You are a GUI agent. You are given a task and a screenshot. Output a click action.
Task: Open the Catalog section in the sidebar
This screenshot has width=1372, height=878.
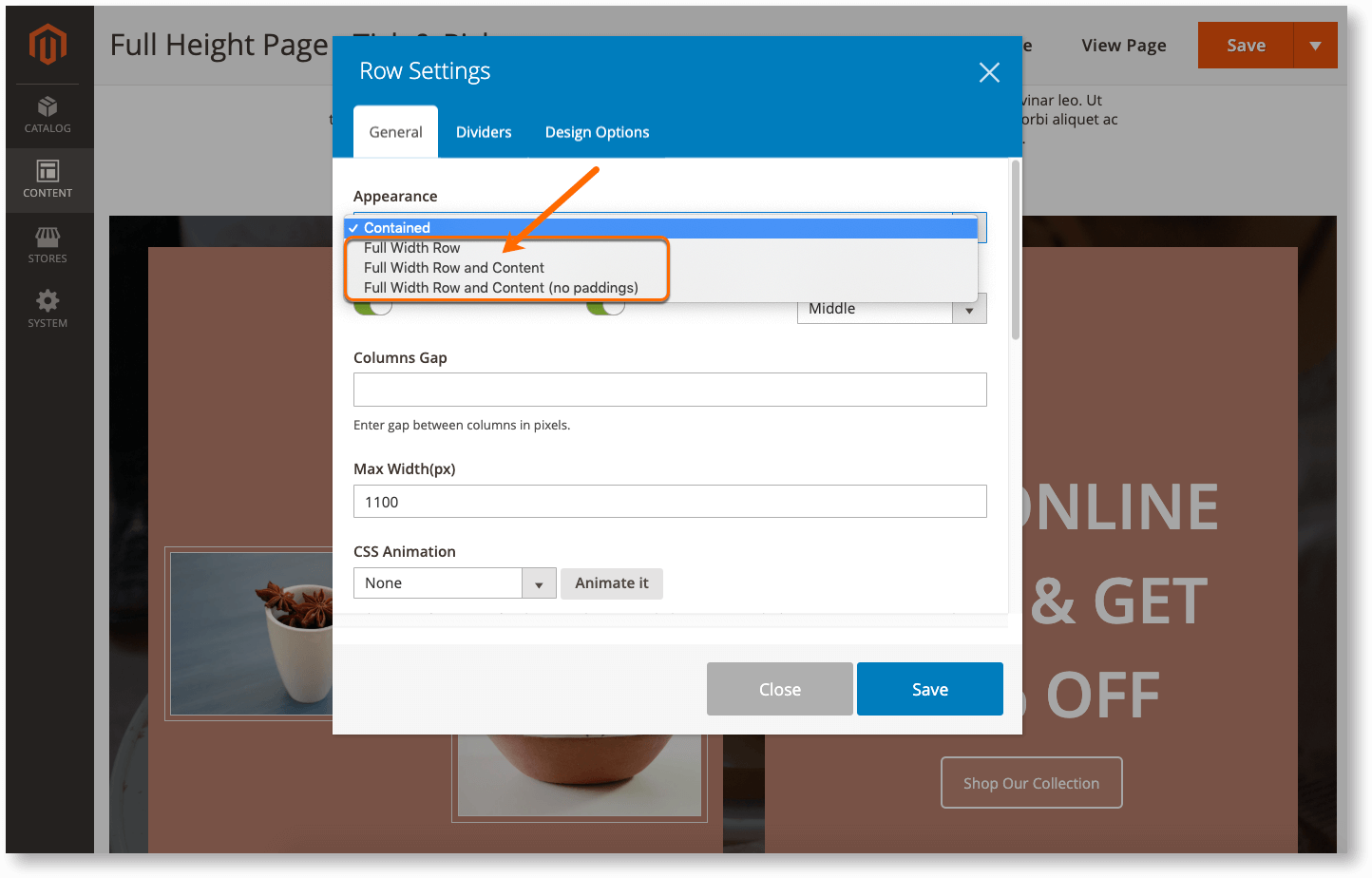pyautogui.click(x=48, y=114)
